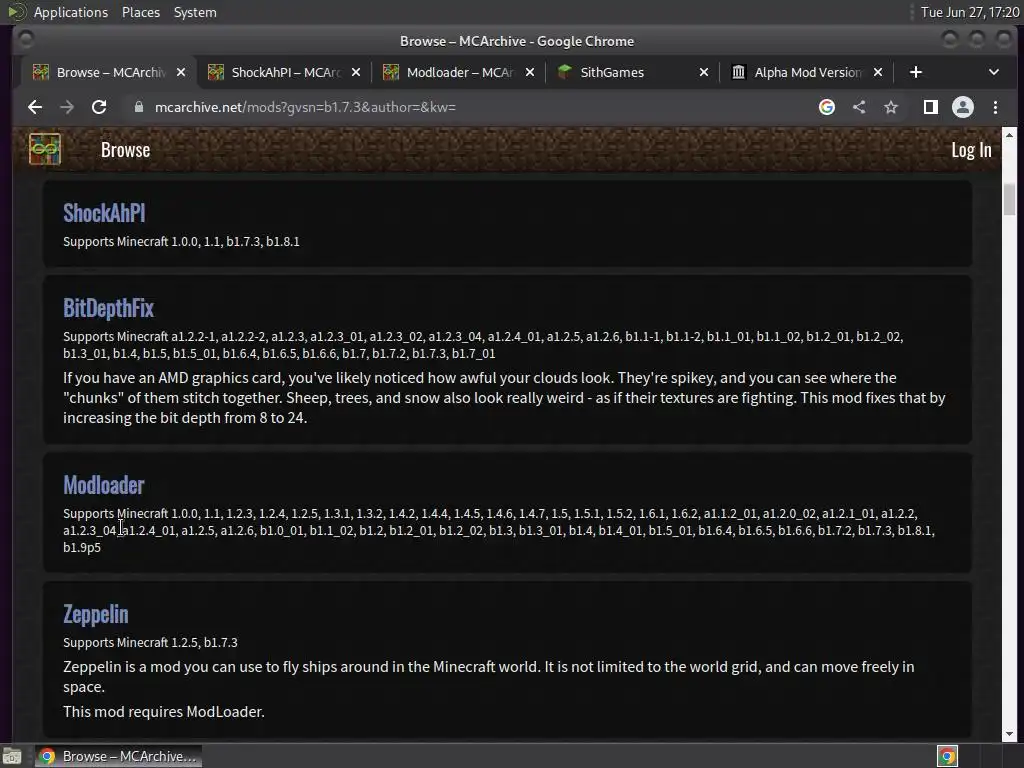Click the Browse – MCArchive taskbar button
The width and height of the screenshot is (1024, 768).
pyautogui.click(x=119, y=756)
